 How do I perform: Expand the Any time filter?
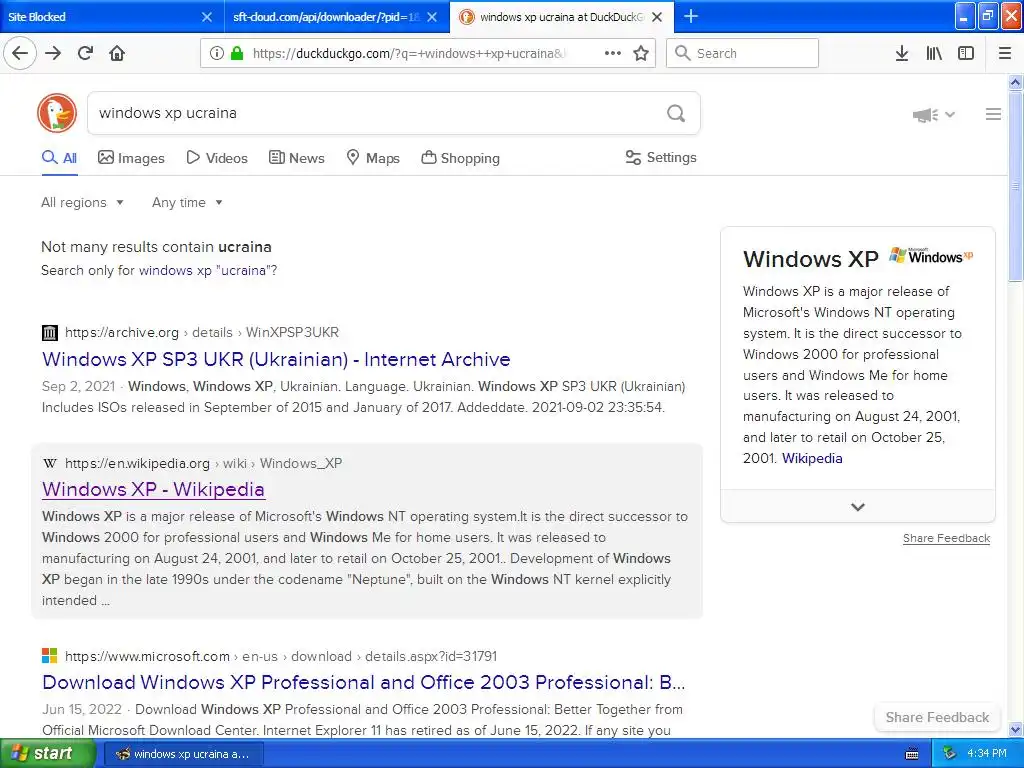coord(187,202)
